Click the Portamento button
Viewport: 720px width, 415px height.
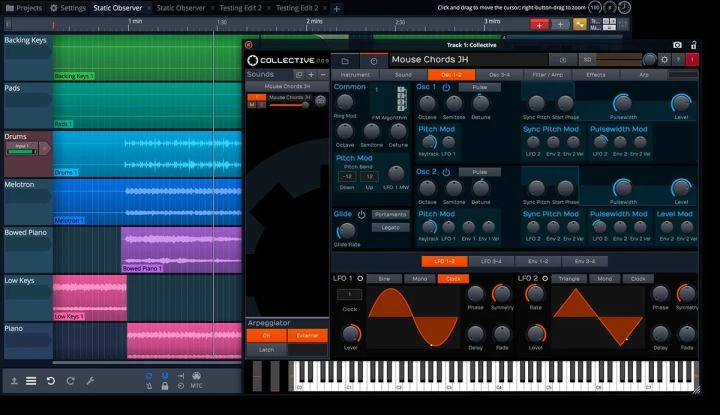click(x=390, y=214)
